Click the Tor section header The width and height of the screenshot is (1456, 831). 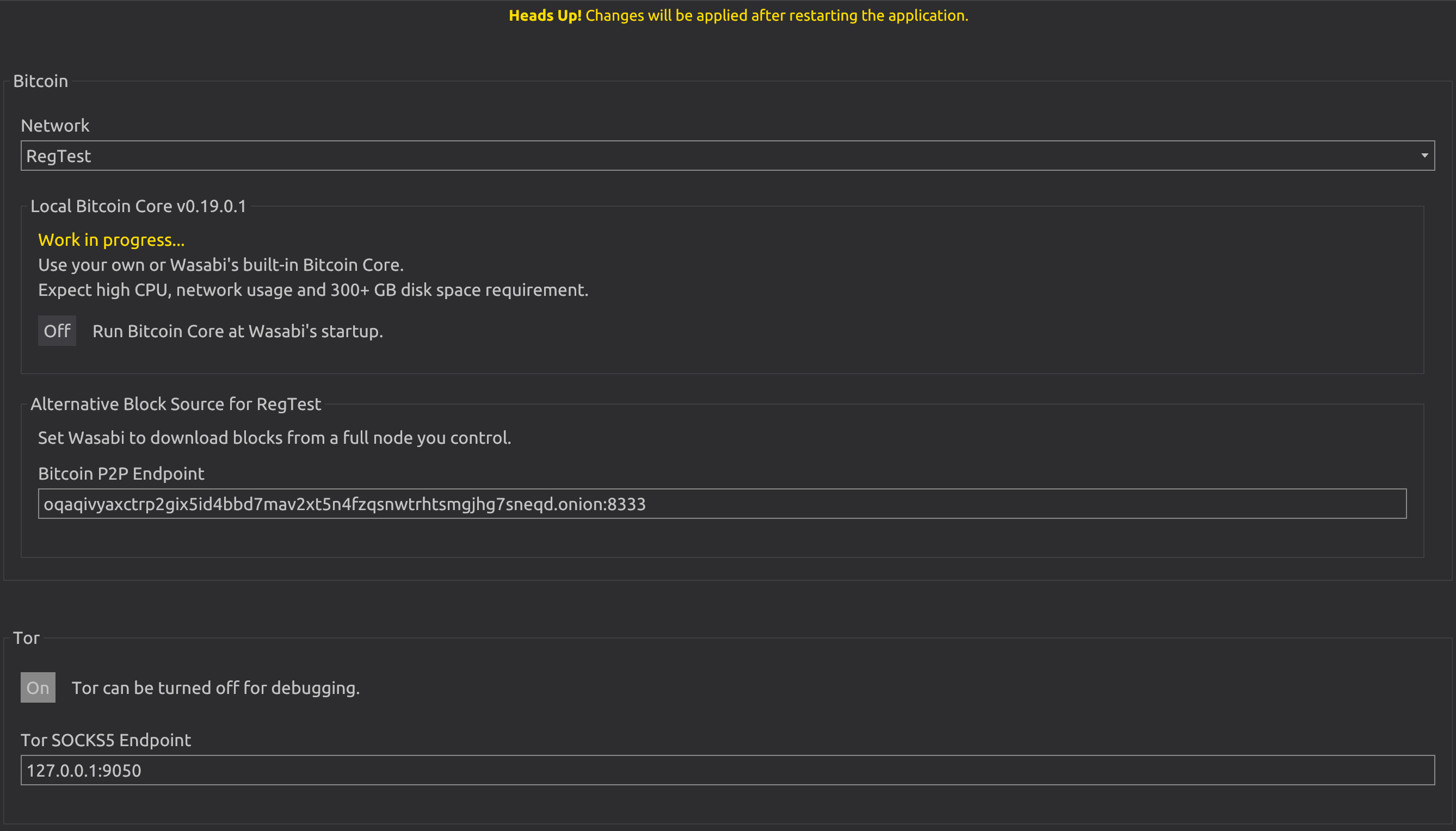27,637
